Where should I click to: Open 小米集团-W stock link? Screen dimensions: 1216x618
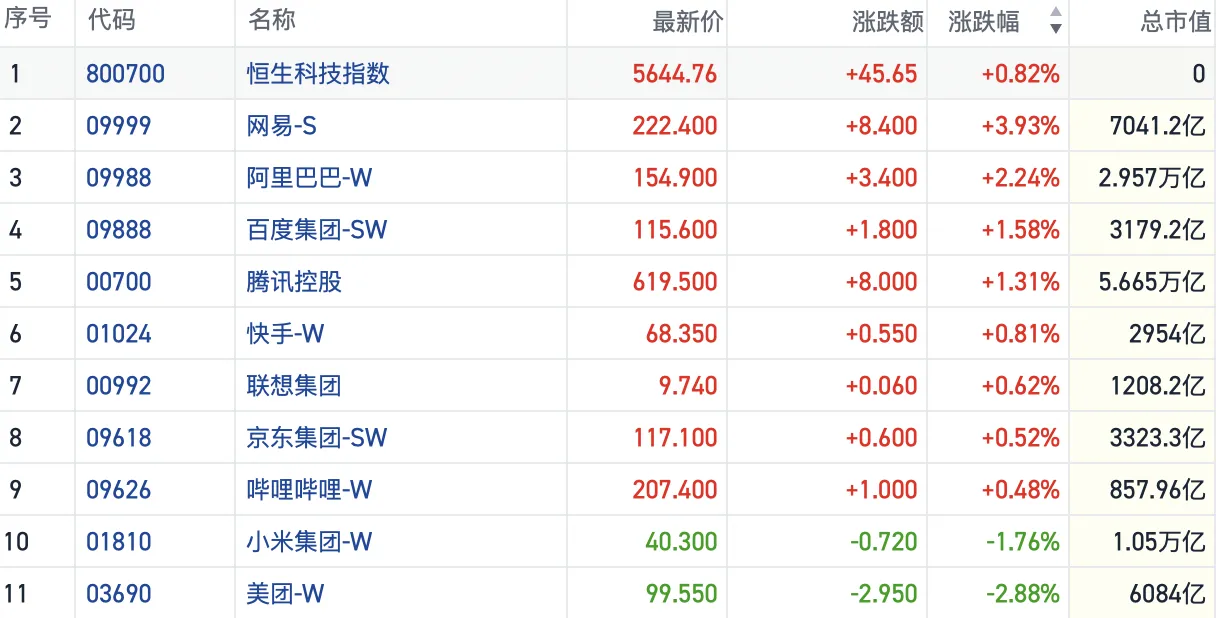pos(309,542)
